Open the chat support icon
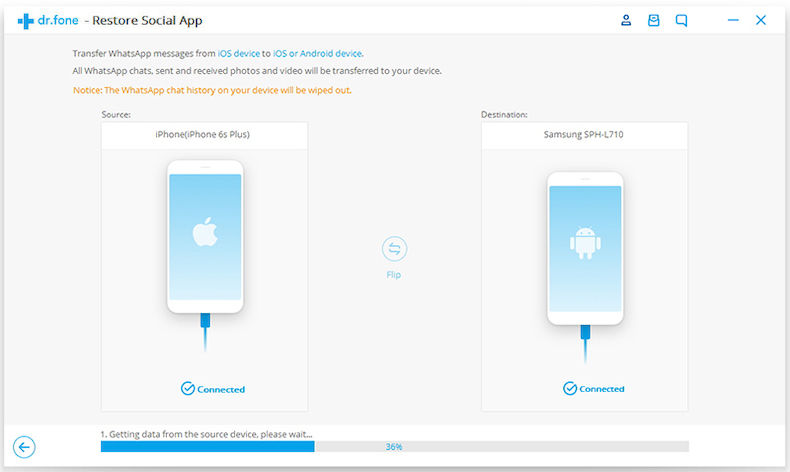The image size is (790, 472). click(681, 20)
